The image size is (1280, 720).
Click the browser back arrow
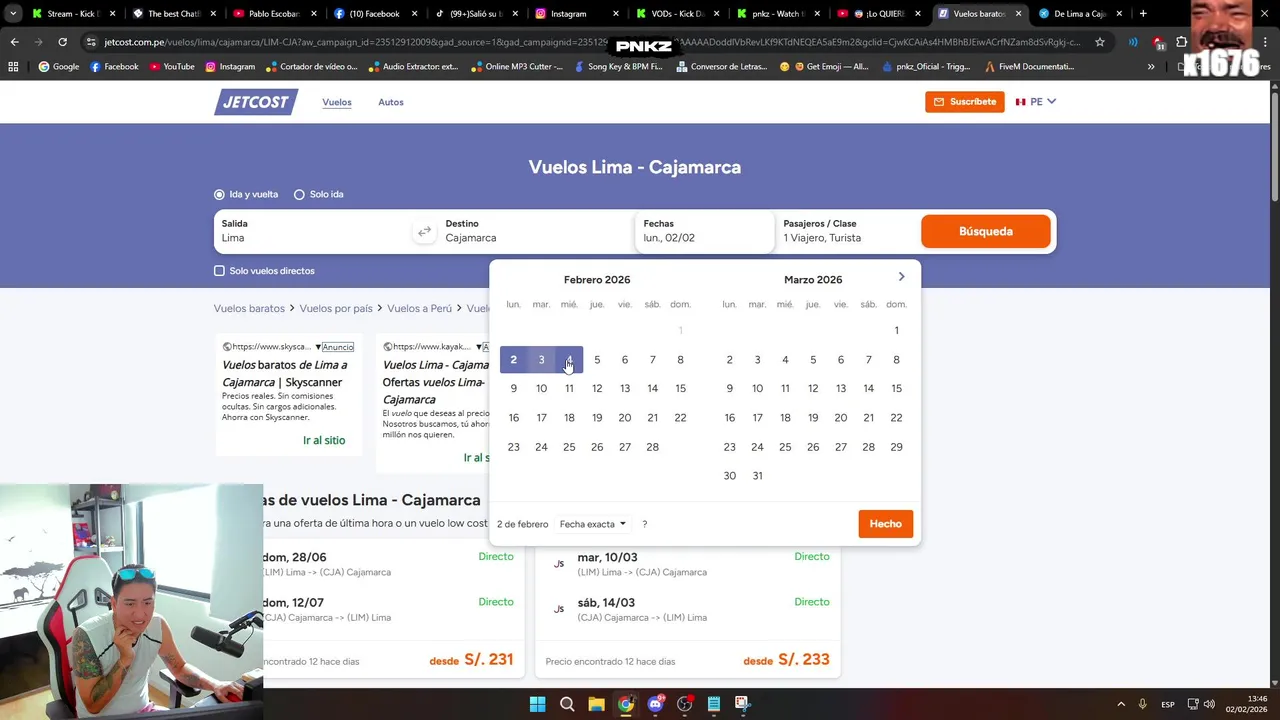coord(14,42)
